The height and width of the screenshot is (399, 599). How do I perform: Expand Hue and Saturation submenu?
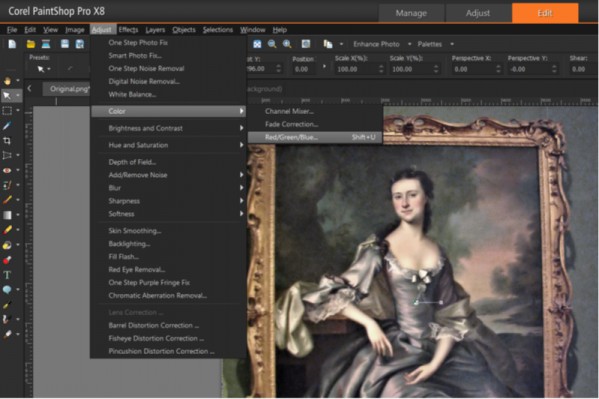168,145
